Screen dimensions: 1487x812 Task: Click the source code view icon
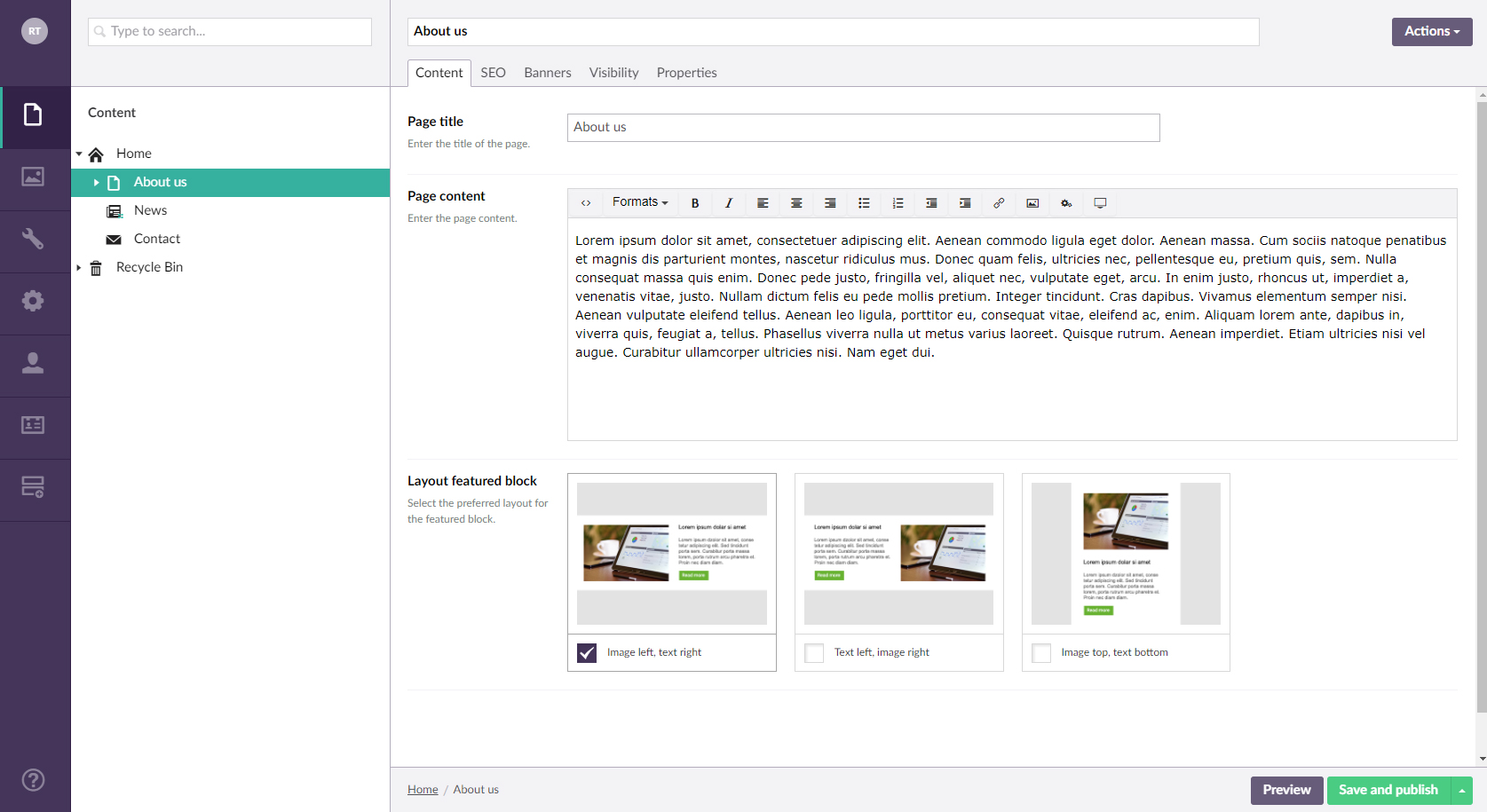coord(586,203)
